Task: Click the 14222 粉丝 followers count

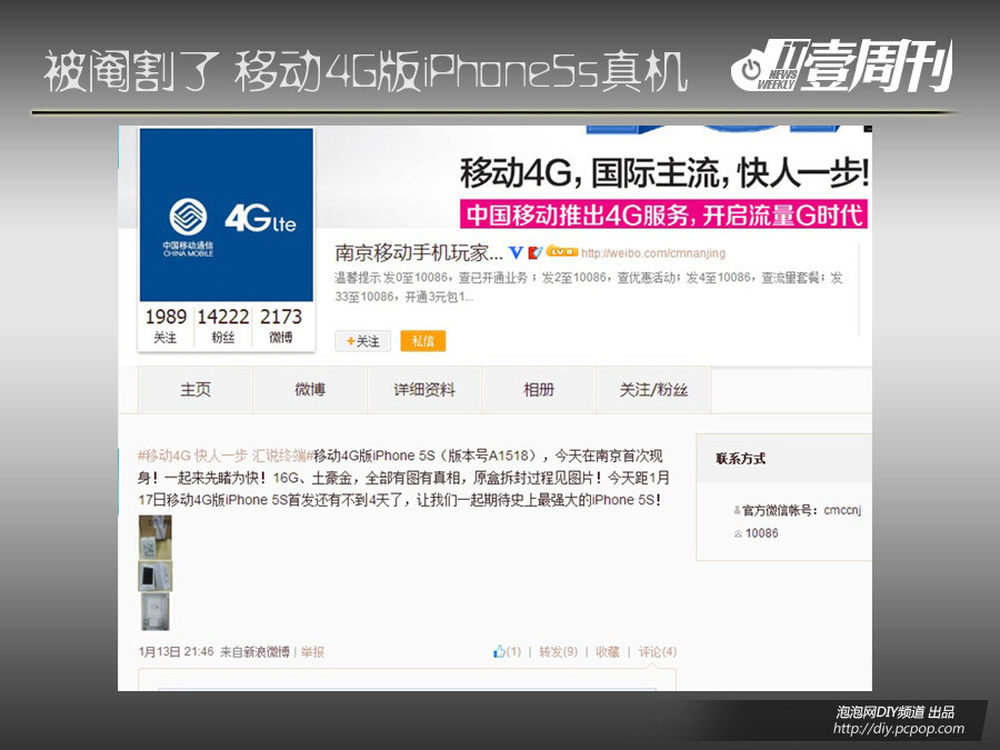Action: pyautogui.click(x=223, y=326)
